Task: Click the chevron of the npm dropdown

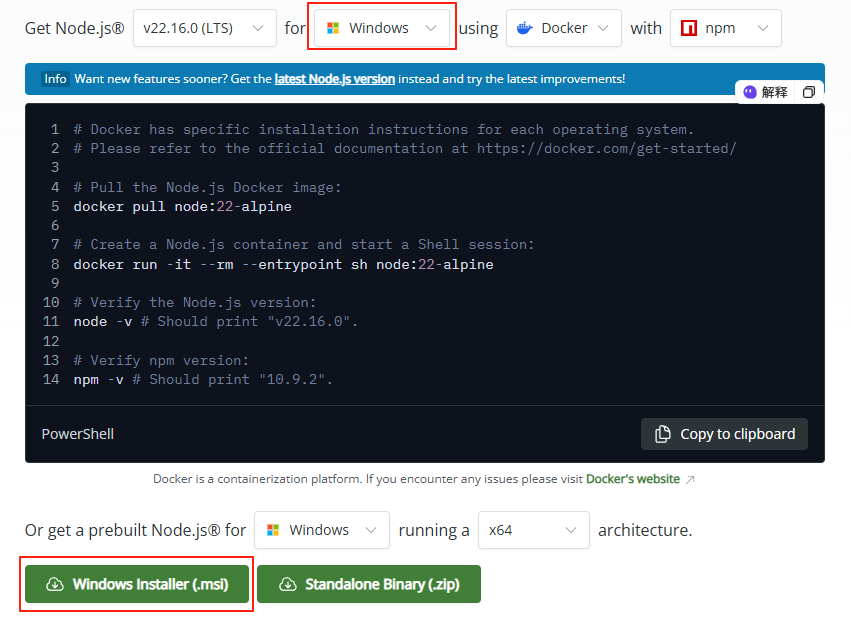Action: (763, 28)
